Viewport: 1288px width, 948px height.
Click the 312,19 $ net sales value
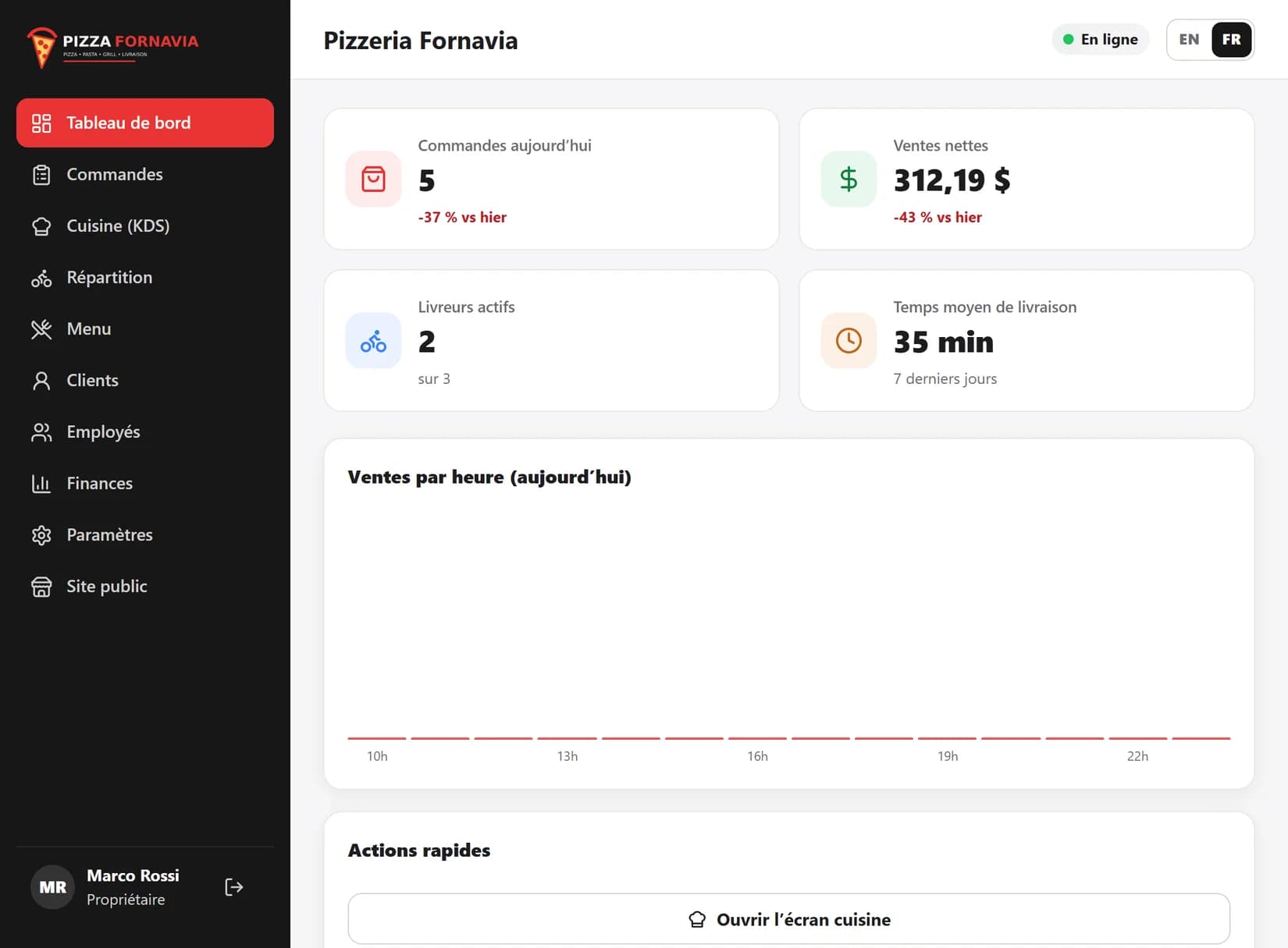952,180
